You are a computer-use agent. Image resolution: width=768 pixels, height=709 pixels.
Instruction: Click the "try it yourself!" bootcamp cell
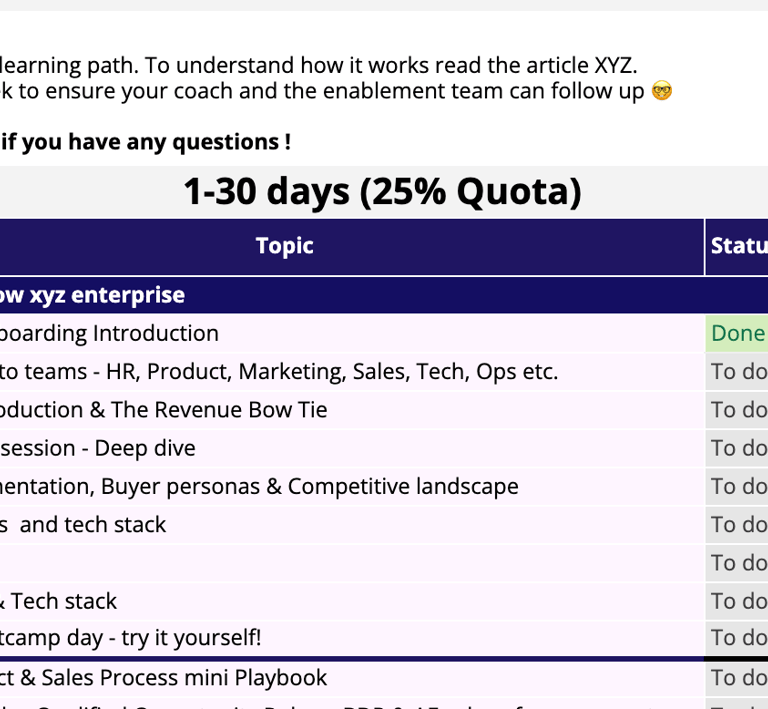(x=130, y=637)
